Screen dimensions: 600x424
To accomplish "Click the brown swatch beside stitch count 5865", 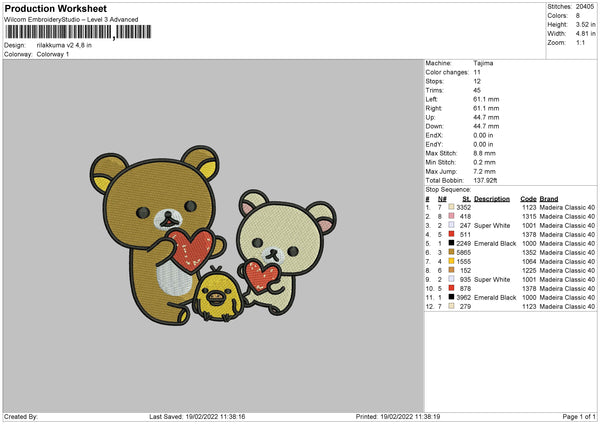I will (451, 252).
